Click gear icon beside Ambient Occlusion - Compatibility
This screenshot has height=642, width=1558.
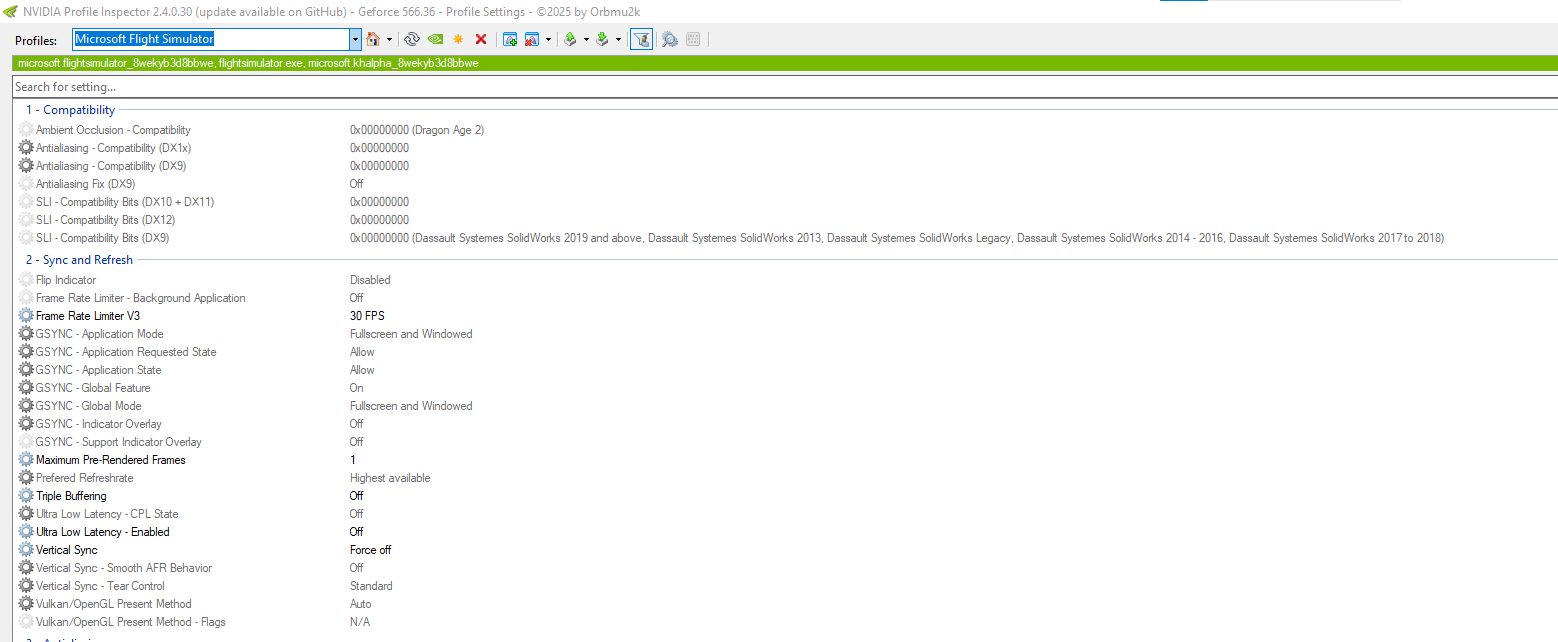coord(26,130)
